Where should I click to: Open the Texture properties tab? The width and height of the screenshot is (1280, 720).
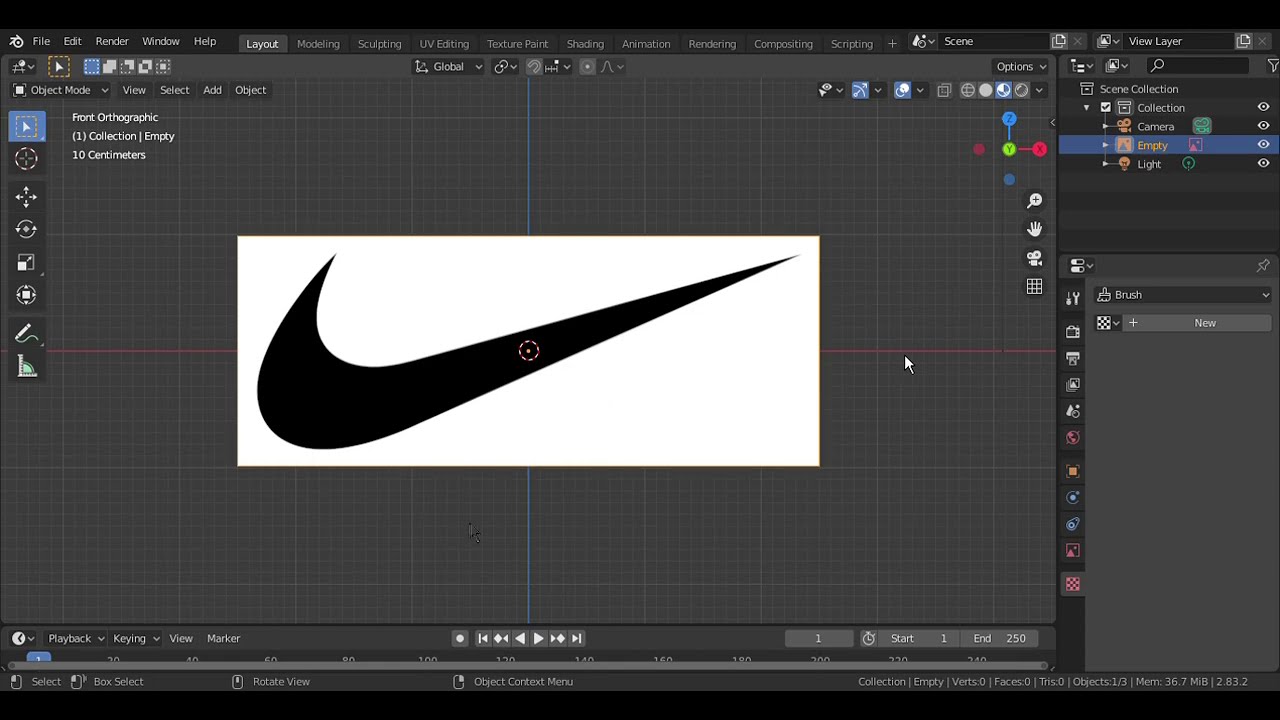point(1073,584)
